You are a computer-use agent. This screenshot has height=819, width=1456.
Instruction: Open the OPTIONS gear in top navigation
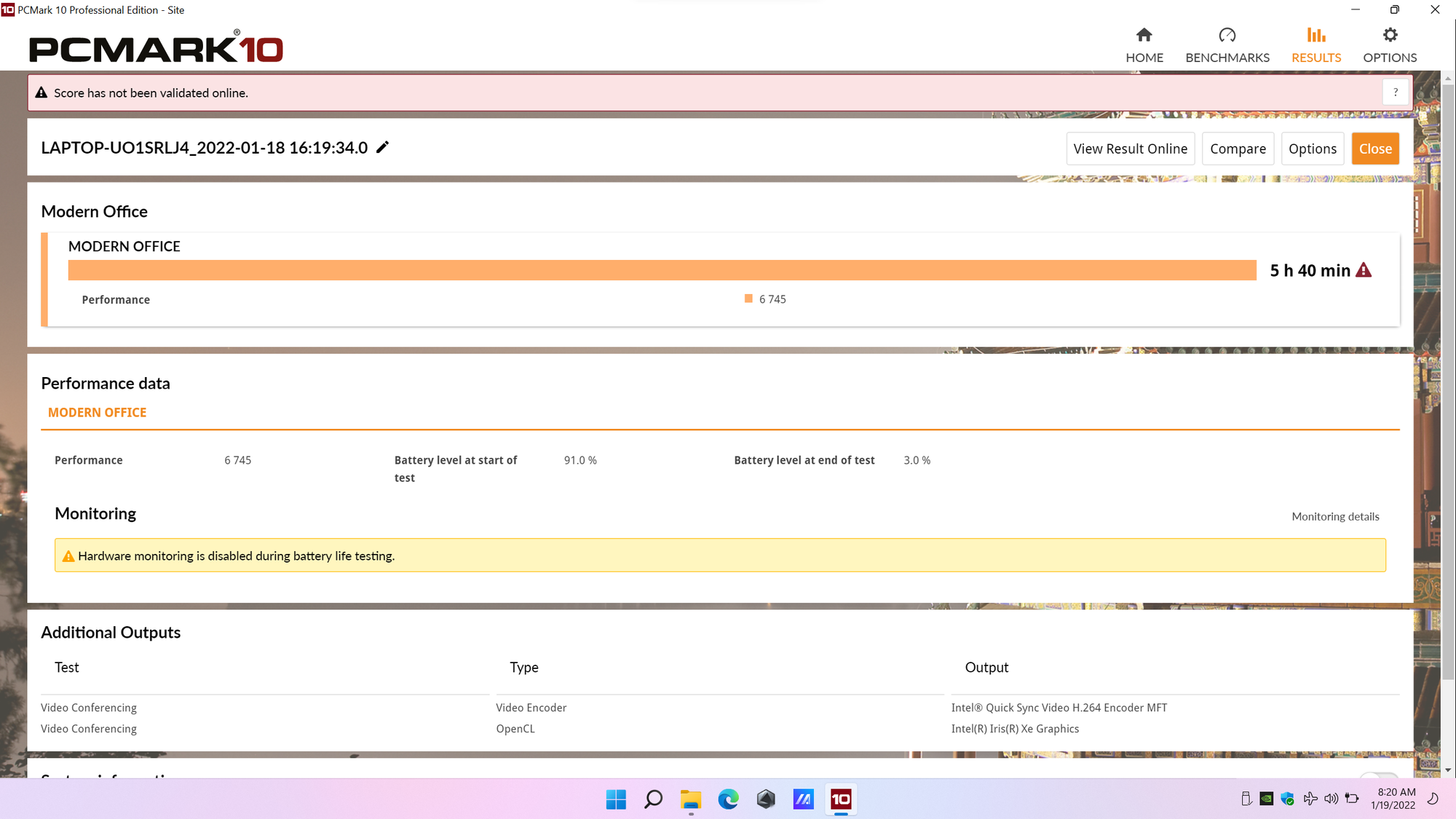[x=1390, y=45]
